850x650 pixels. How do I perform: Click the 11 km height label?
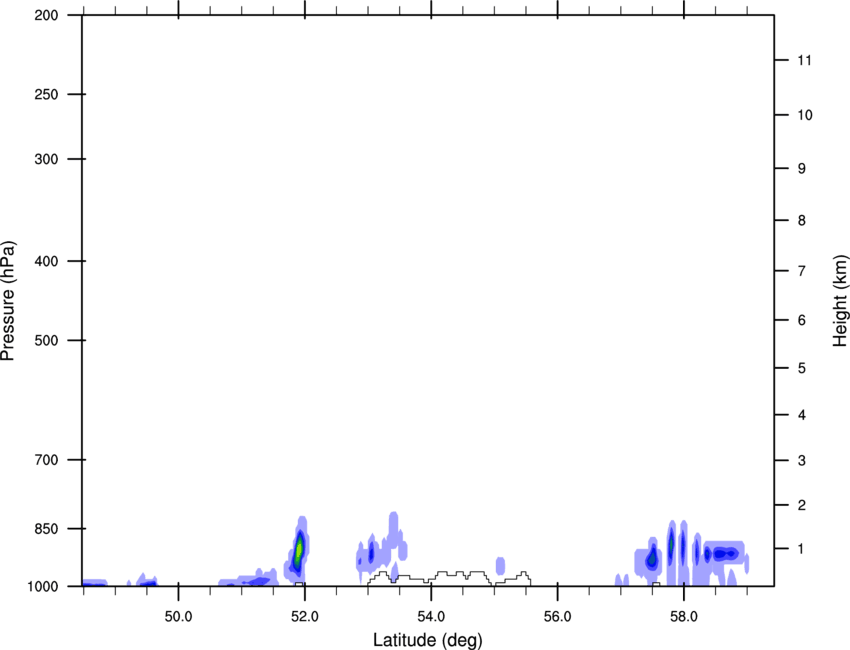click(805, 60)
